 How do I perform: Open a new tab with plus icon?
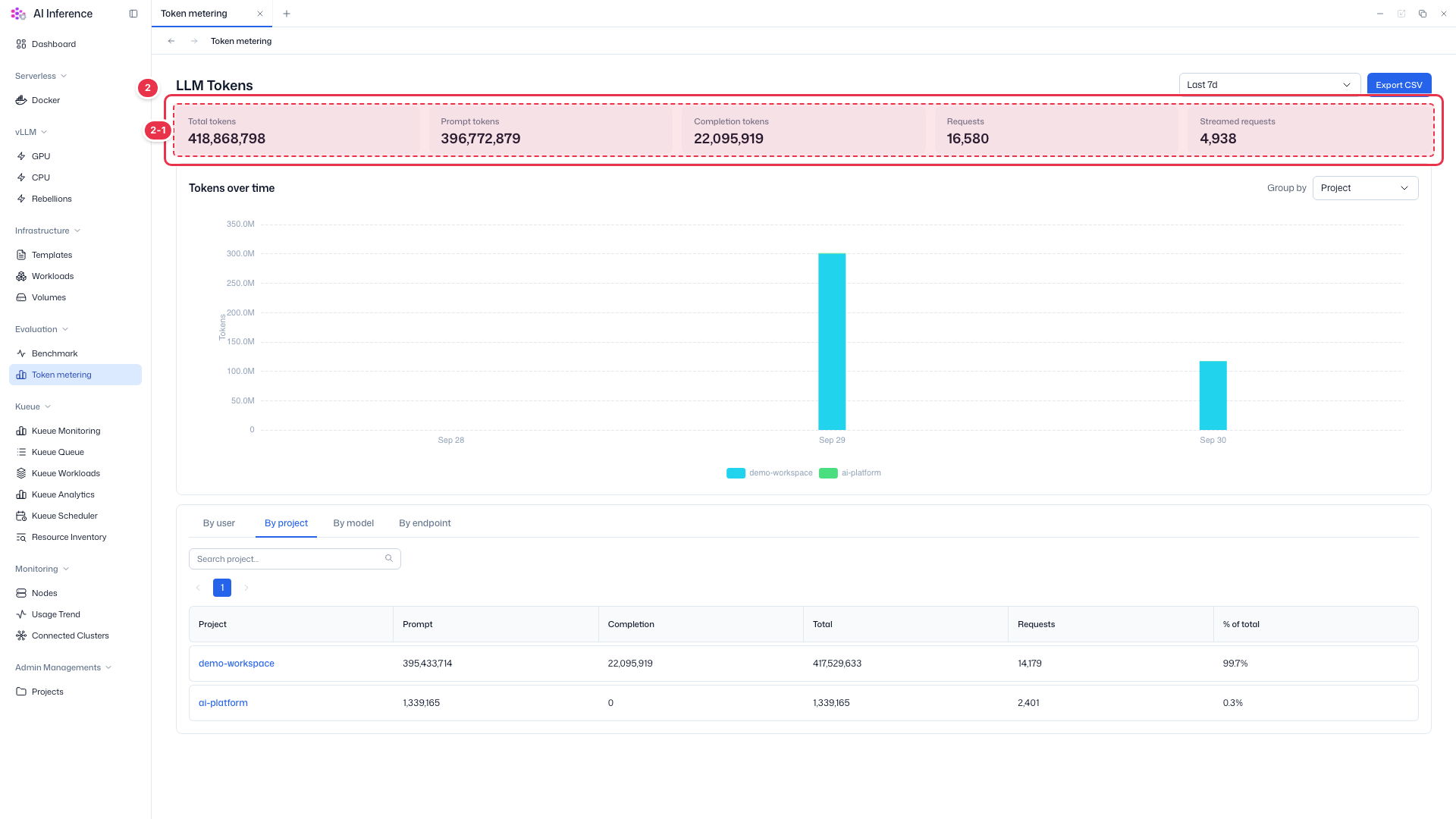pyautogui.click(x=287, y=14)
